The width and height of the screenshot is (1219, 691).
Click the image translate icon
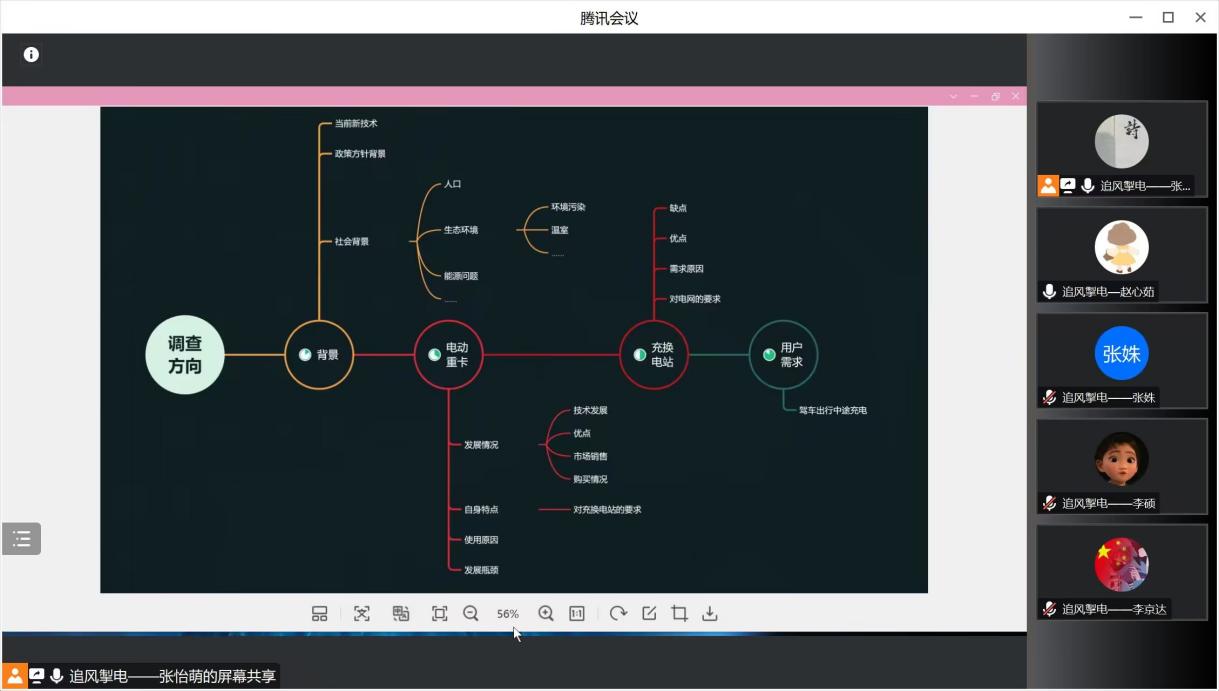point(401,614)
